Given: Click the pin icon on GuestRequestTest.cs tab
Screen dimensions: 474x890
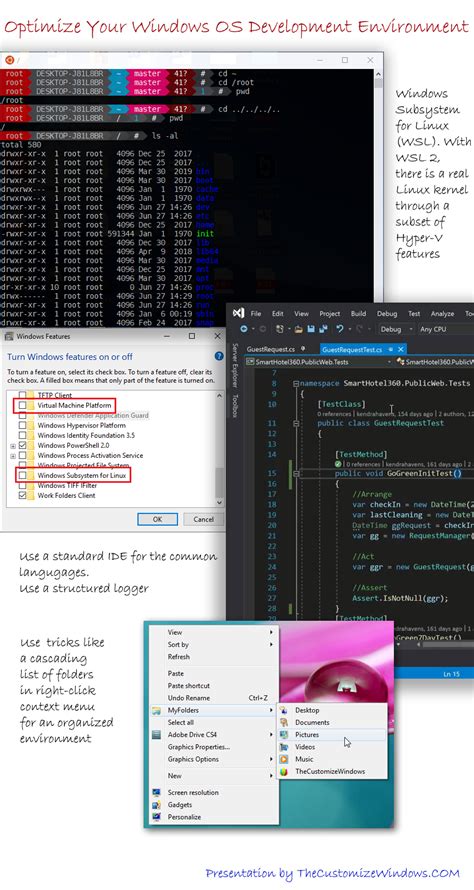Looking at the screenshot, I should (x=391, y=349).
